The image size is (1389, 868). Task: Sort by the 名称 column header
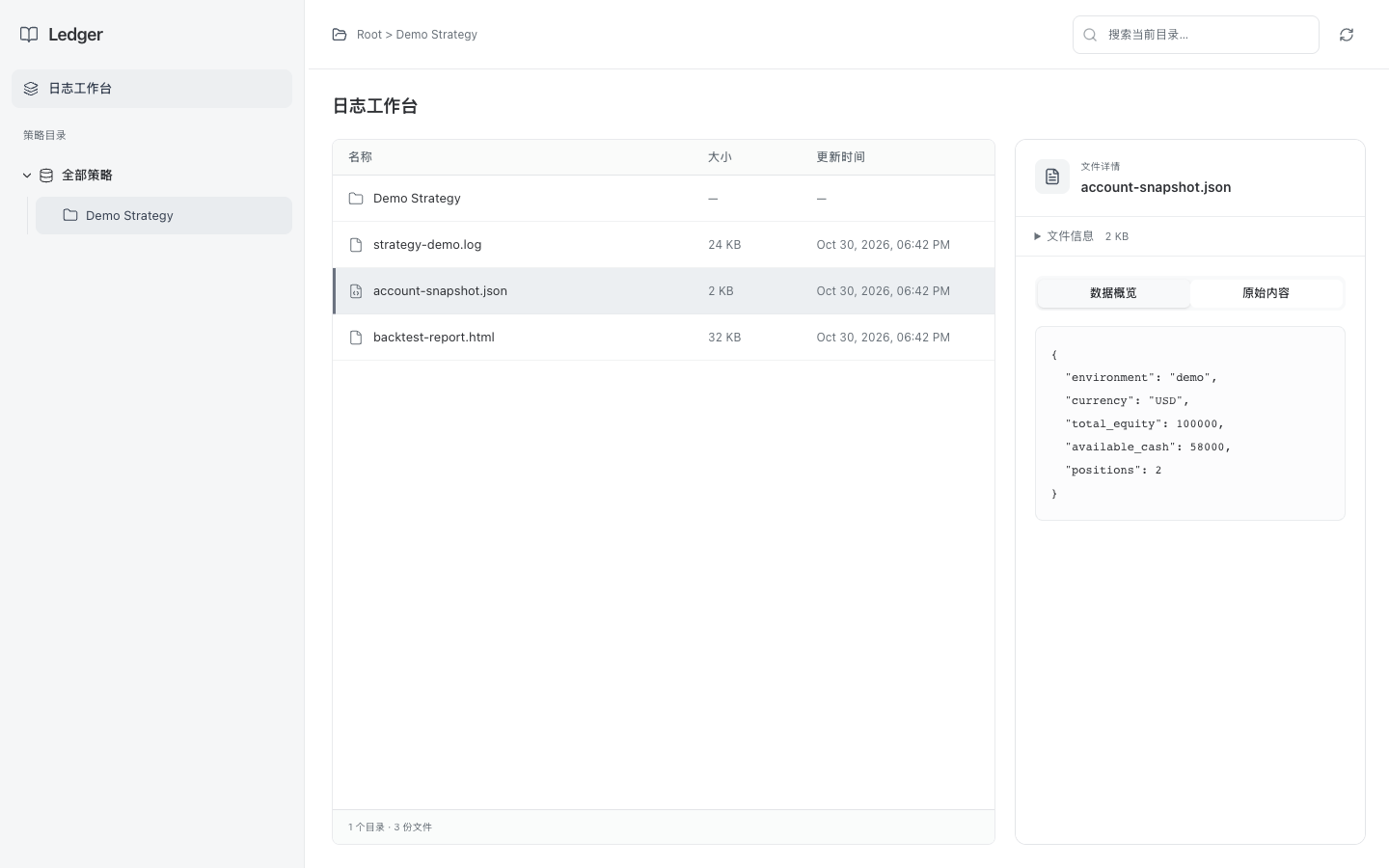click(360, 157)
